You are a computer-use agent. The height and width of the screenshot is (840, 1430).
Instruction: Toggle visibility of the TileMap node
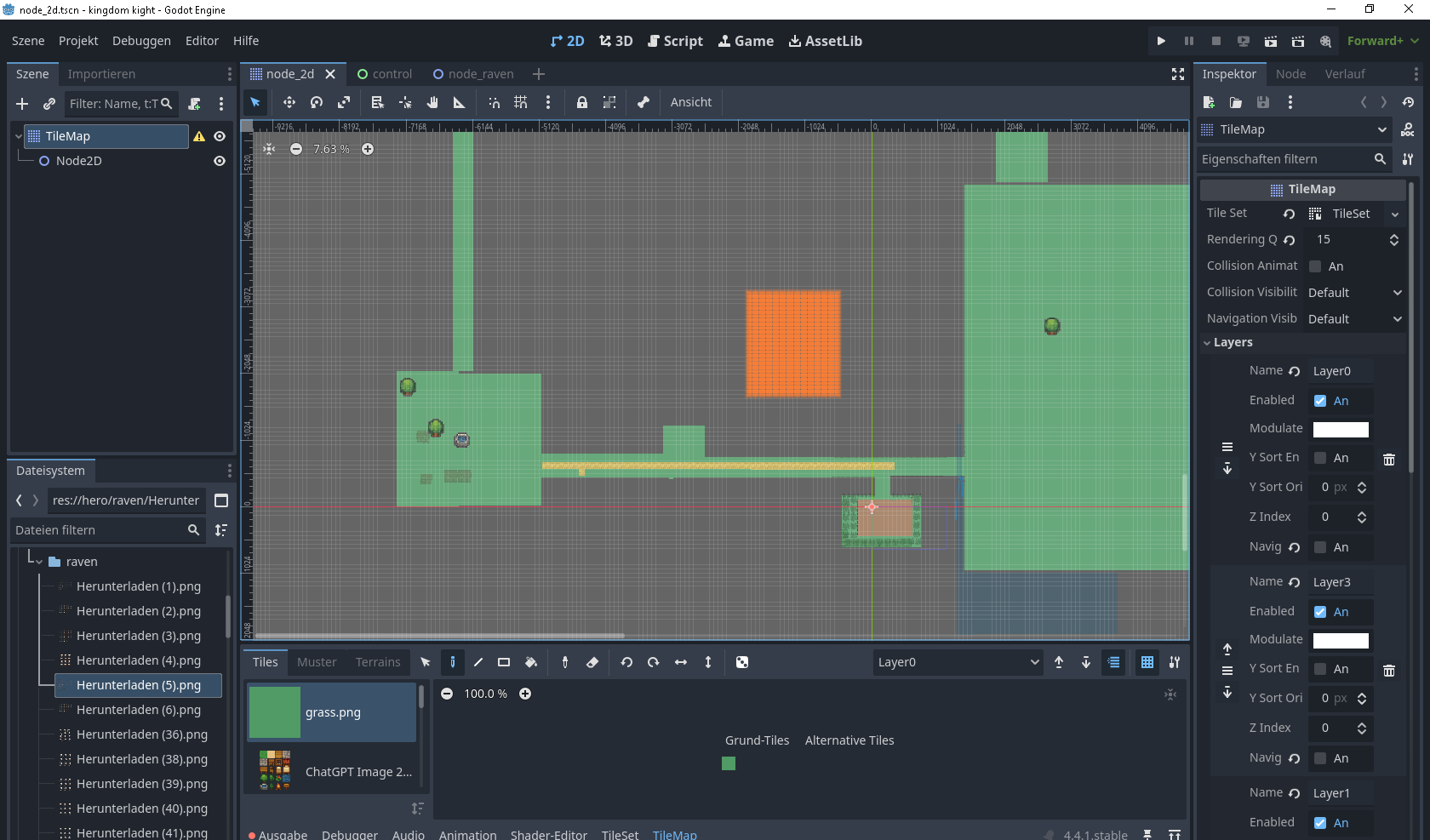[220, 136]
